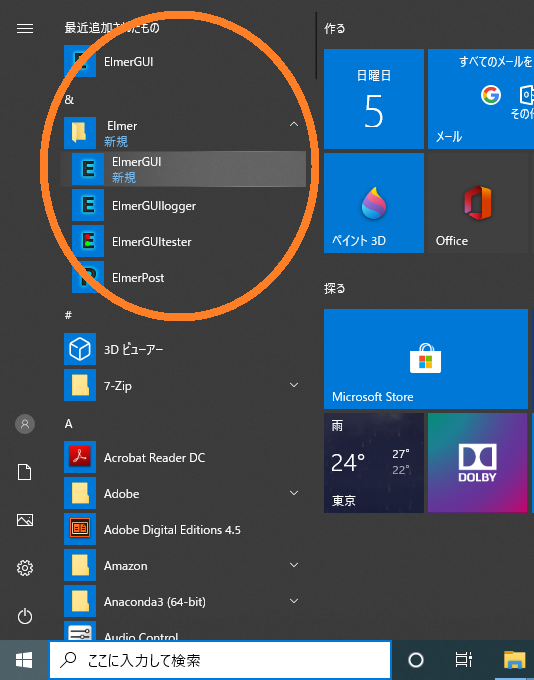Viewport: 534px width, 680px height.
Task: Open the Office tile
Action: [x=478, y=203]
